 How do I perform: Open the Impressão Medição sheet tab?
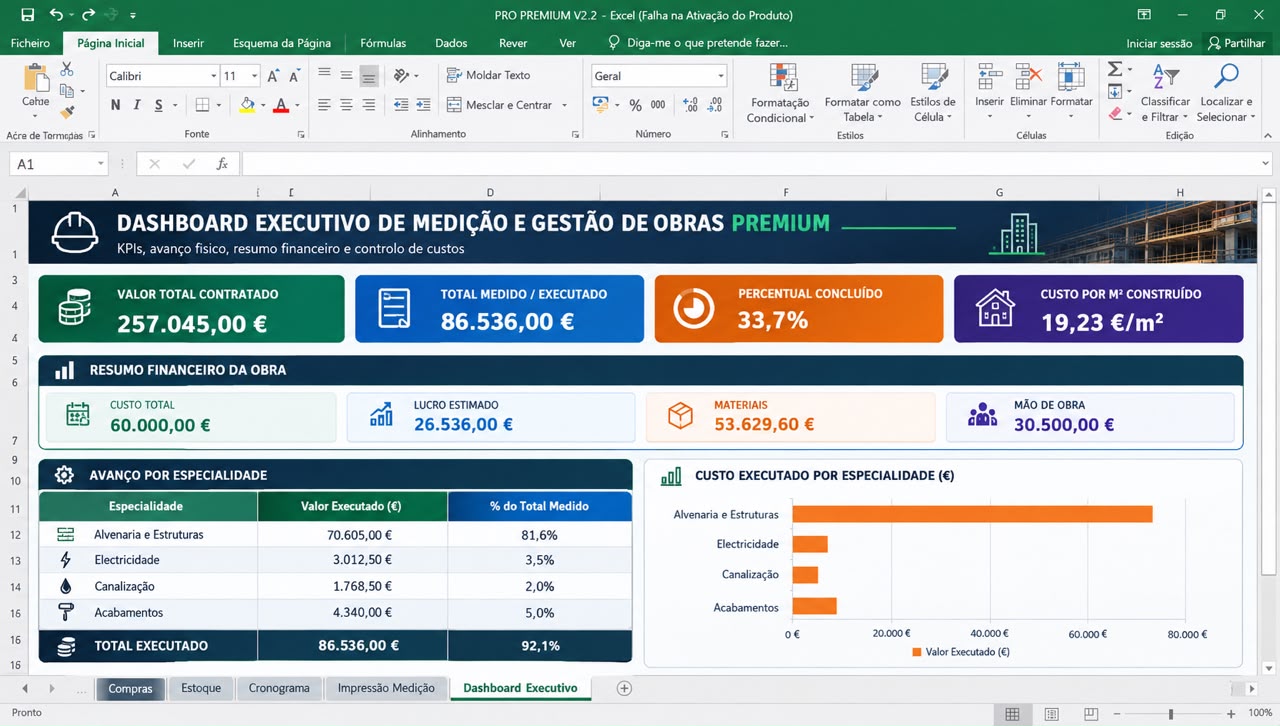[x=386, y=688]
